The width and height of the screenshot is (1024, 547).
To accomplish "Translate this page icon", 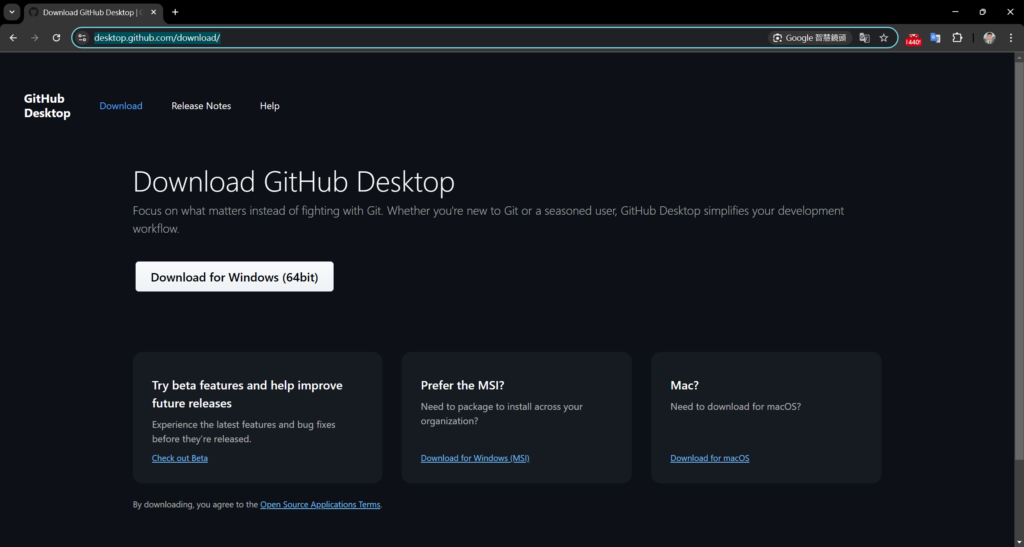I will click(x=865, y=38).
